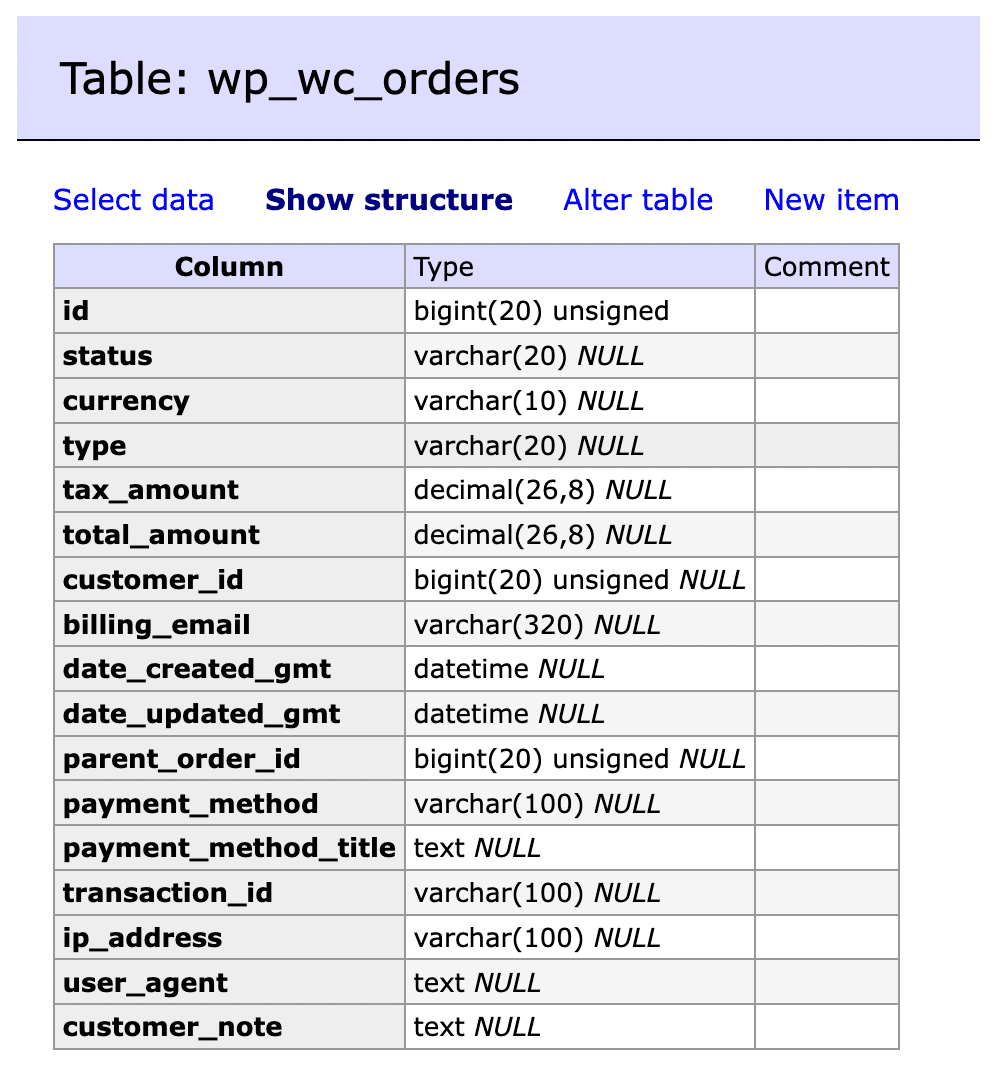Select the payment_method_title column name
Screen dimensions: 1000x1080
pyautogui.click(x=229, y=847)
